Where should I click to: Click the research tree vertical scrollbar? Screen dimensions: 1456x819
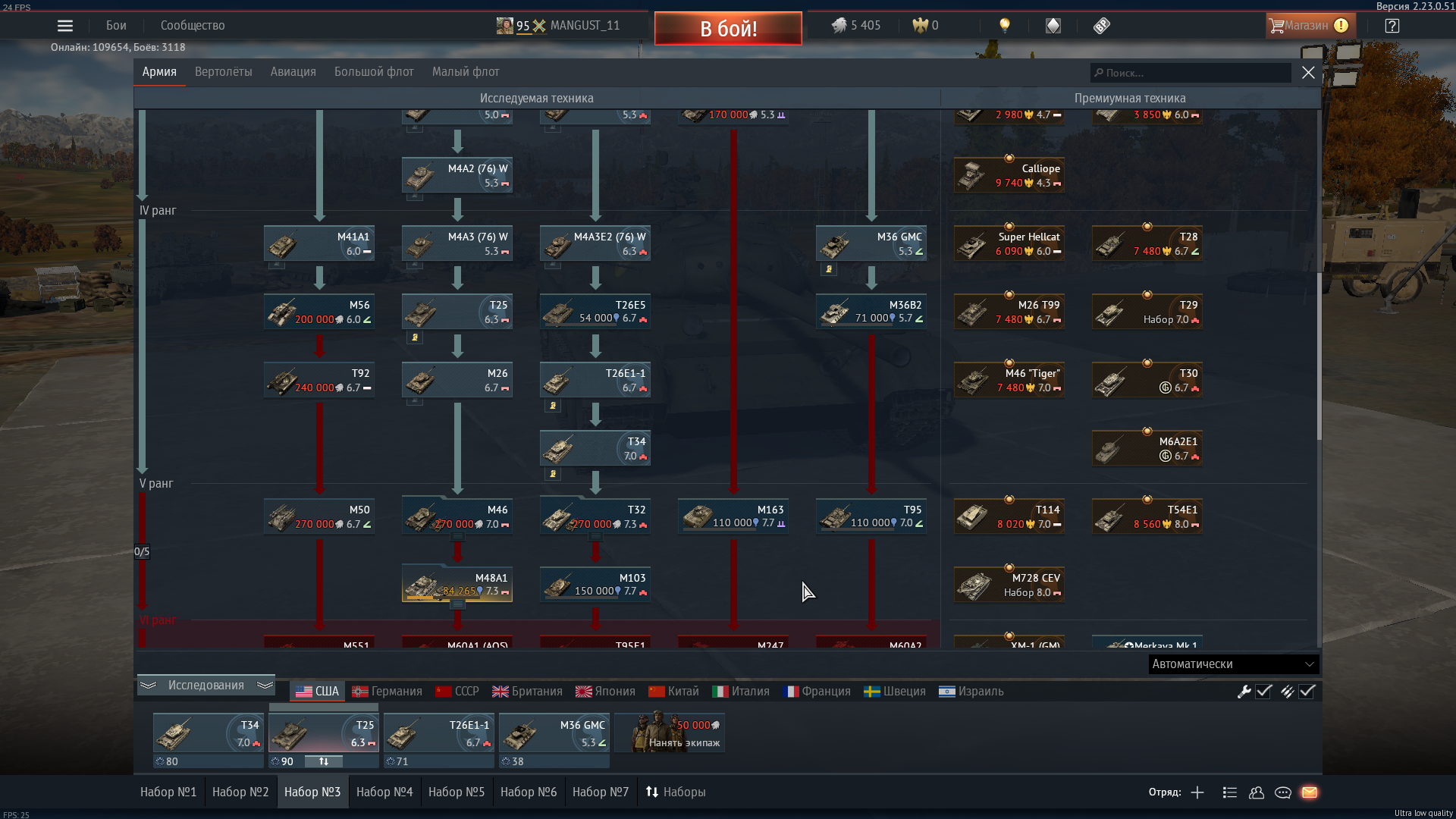[x=1319, y=355]
